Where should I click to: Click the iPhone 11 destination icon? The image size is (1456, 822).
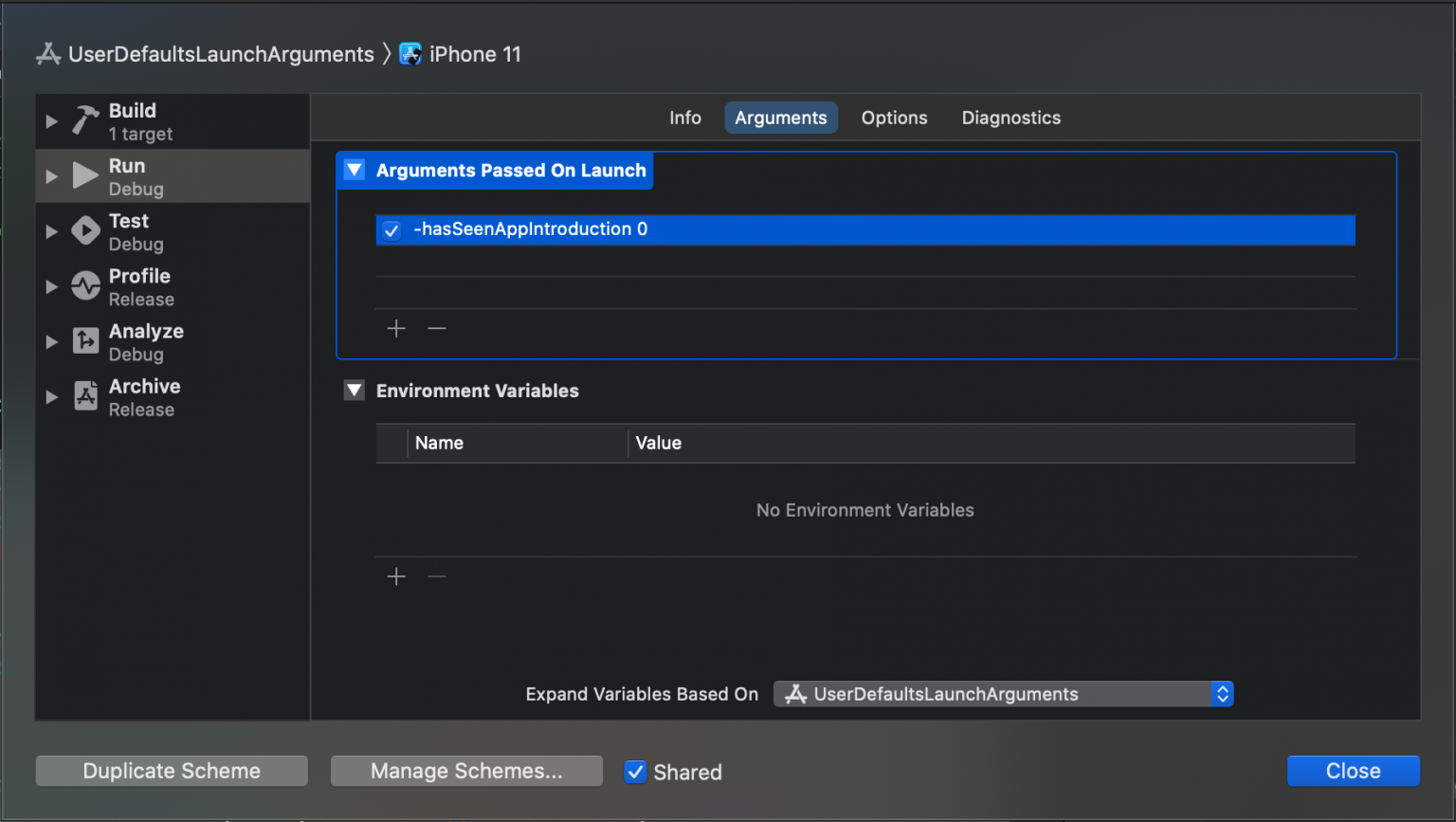point(410,54)
